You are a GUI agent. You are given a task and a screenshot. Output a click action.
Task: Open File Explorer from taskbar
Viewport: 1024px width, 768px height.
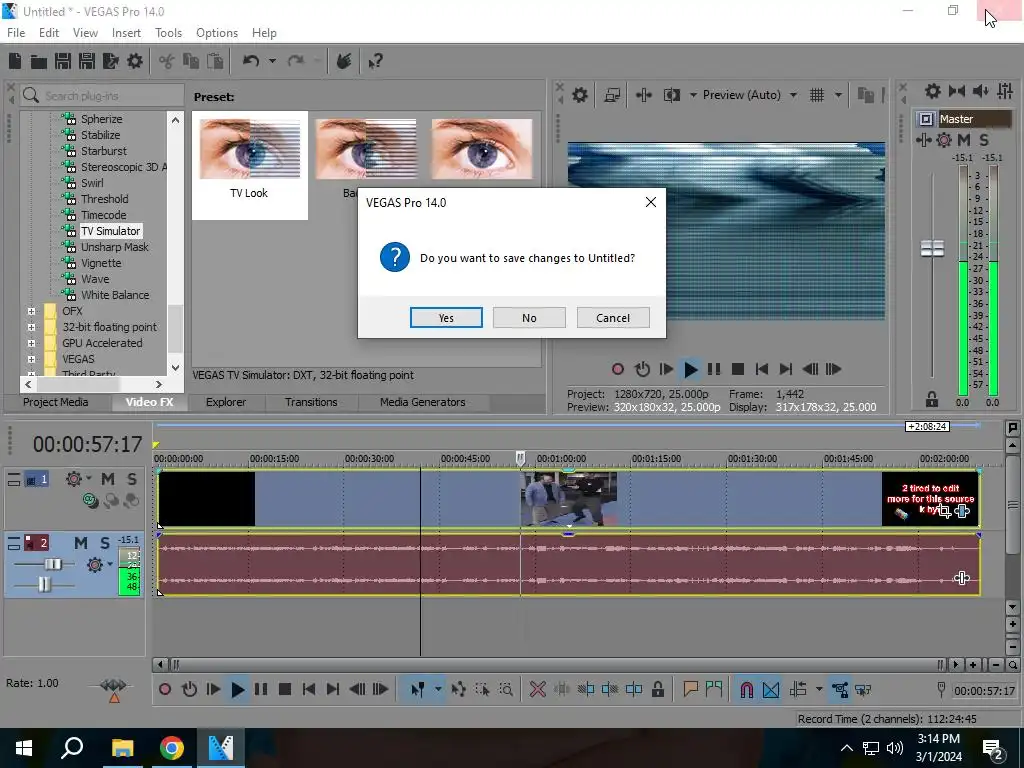pos(122,748)
